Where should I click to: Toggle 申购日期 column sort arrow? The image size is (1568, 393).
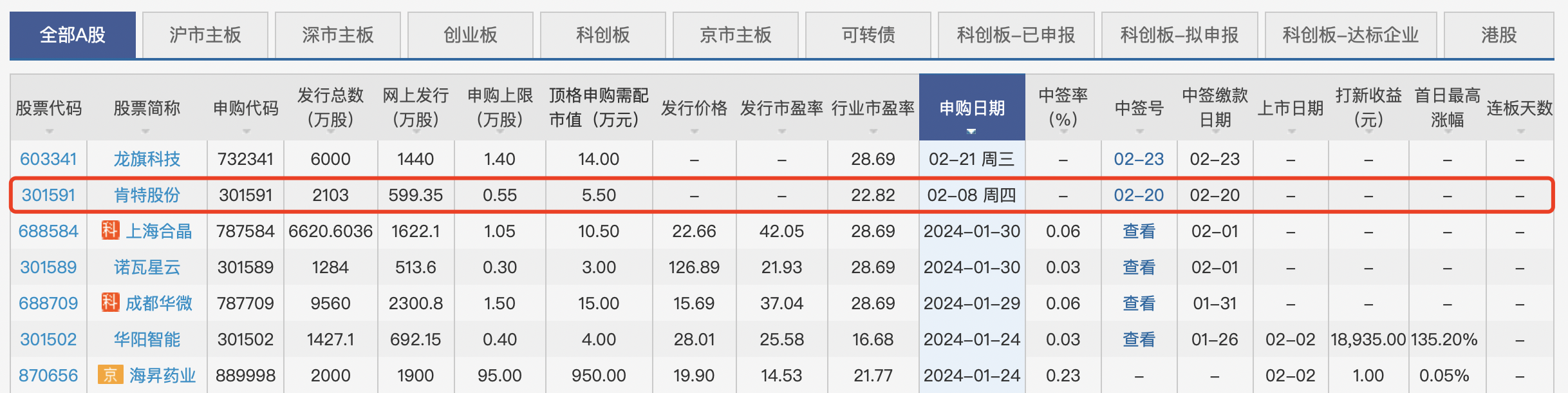(971, 131)
